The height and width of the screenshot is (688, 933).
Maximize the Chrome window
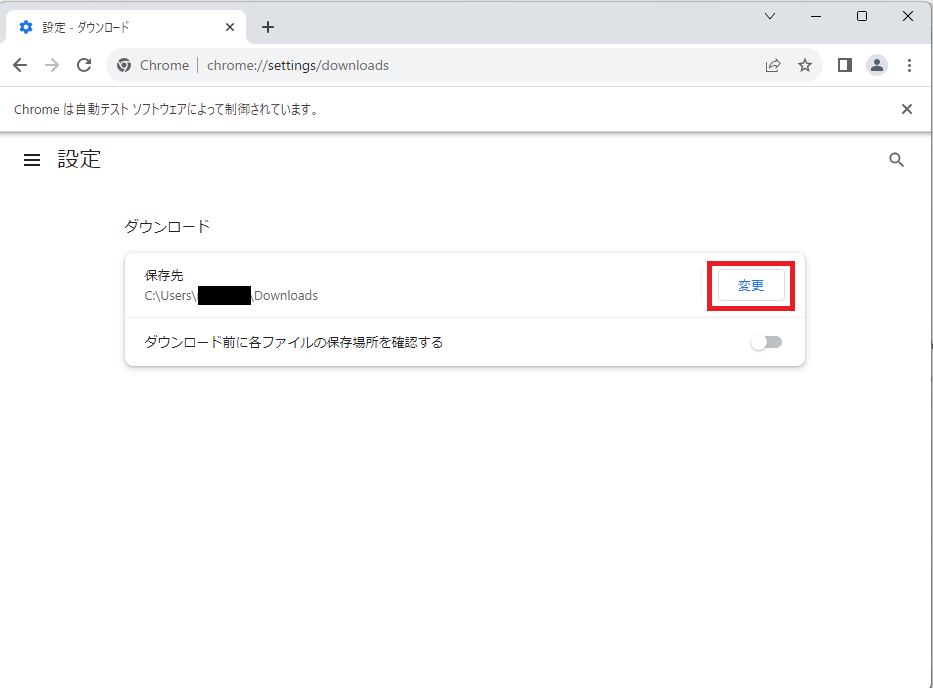(862, 16)
